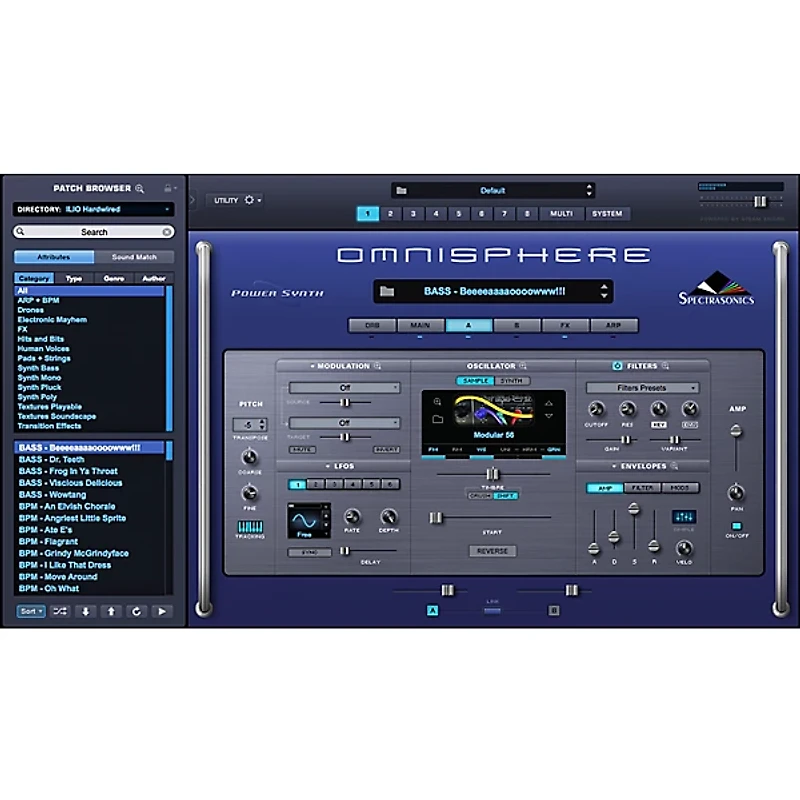This screenshot has height=800, width=800.
Task: Play the selected patch using the arrow icon
Action: [x=162, y=611]
